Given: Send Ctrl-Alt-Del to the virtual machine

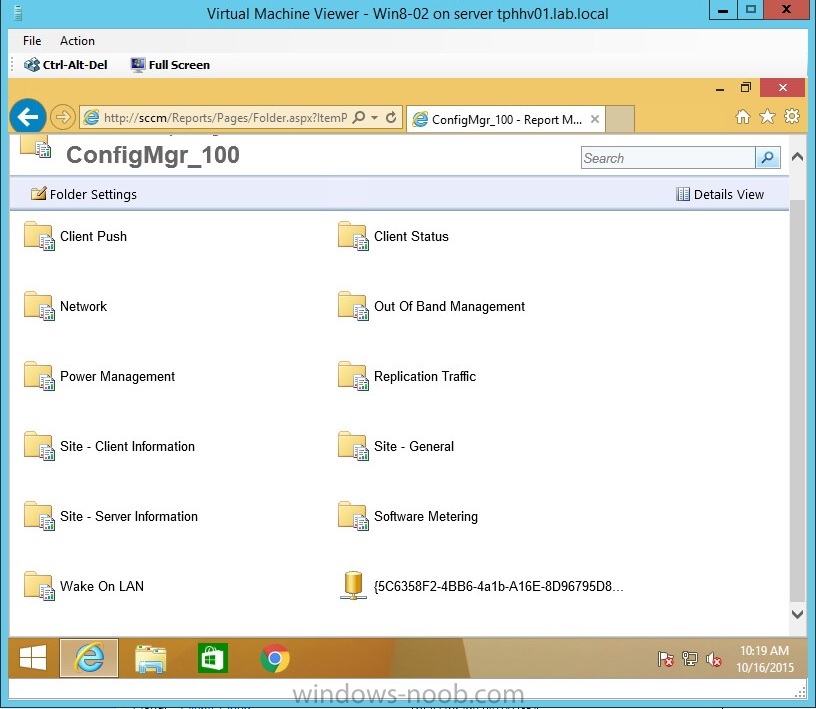Looking at the screenshot, I should (x=66, y=65).
